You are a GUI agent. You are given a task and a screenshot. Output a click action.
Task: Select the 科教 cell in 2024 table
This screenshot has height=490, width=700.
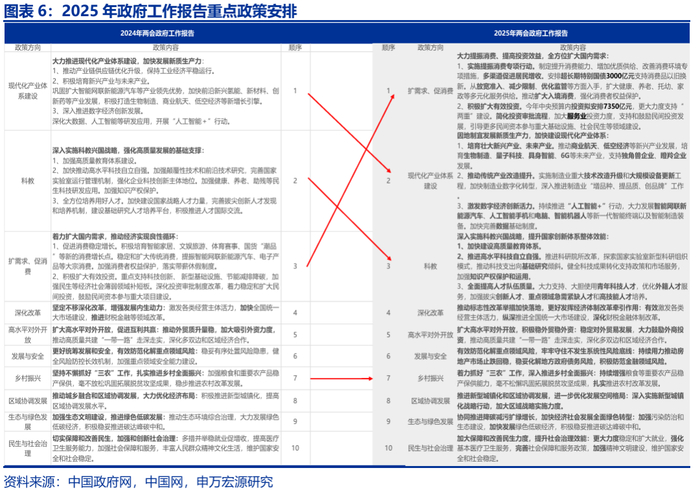click(28, 181)
